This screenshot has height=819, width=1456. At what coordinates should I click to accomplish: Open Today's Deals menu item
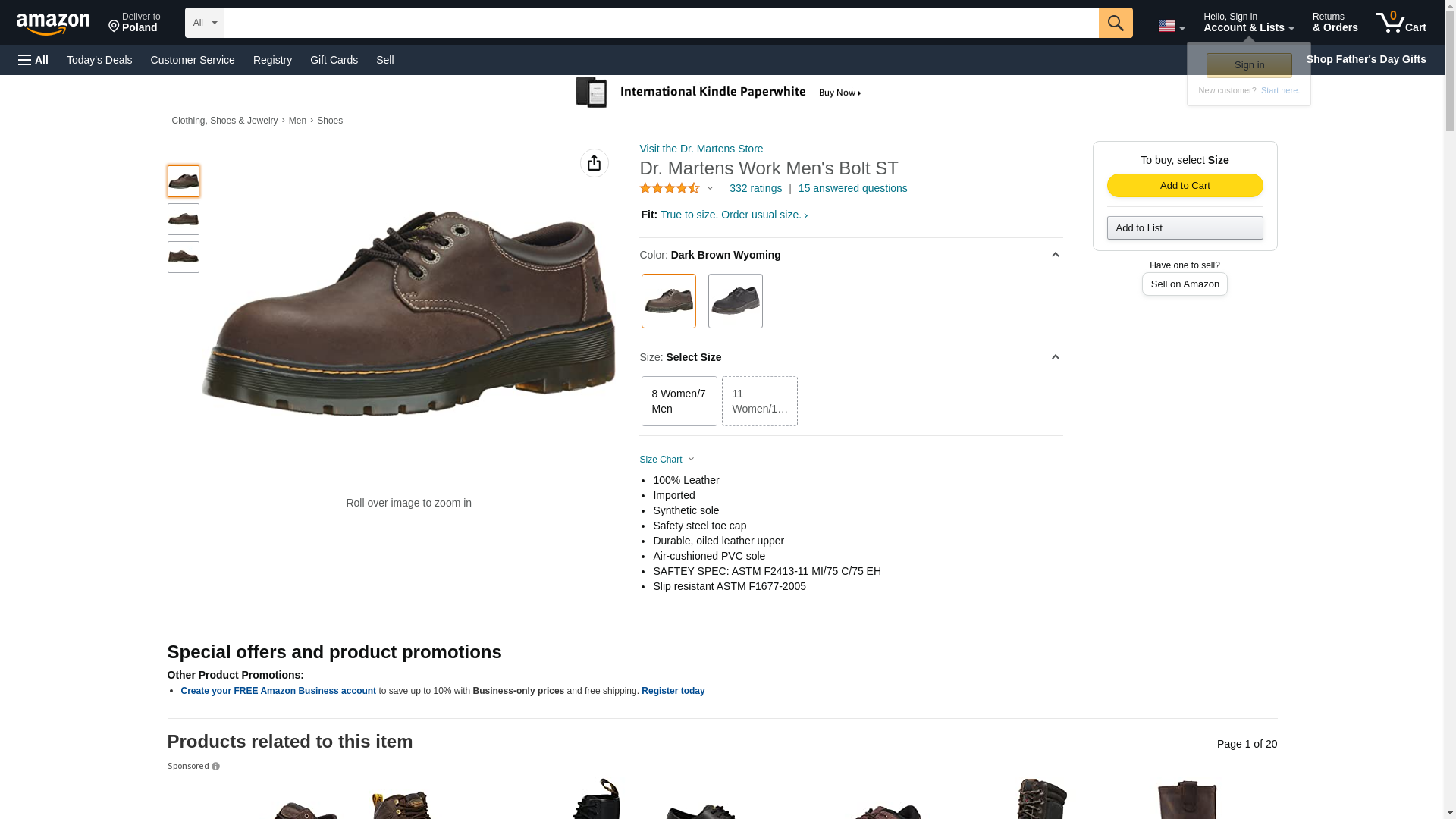99,60
